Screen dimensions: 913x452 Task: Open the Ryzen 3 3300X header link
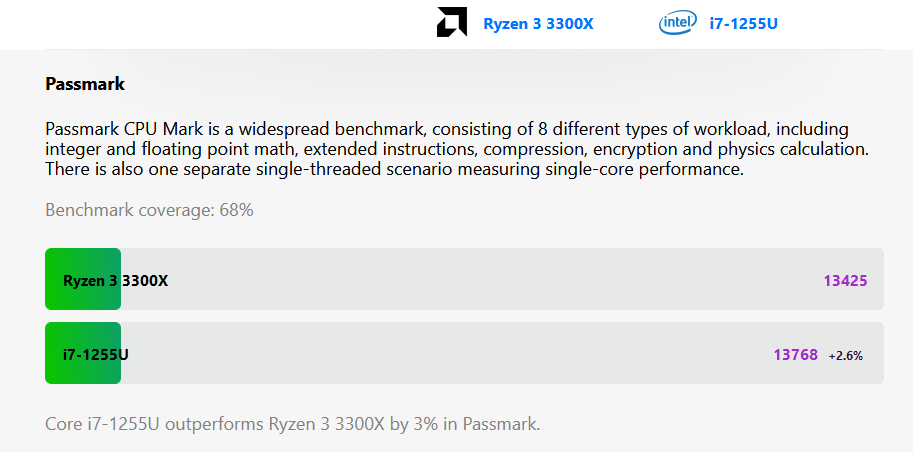539,24
